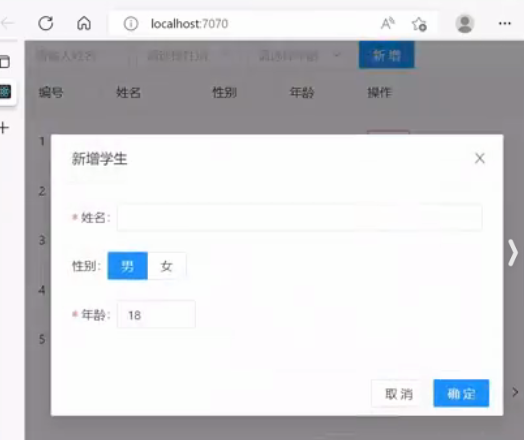The height and width of the screenshot is (440, 524).
Task: Close the 新增学生 dialog with the X
Action: coord(480,158)
